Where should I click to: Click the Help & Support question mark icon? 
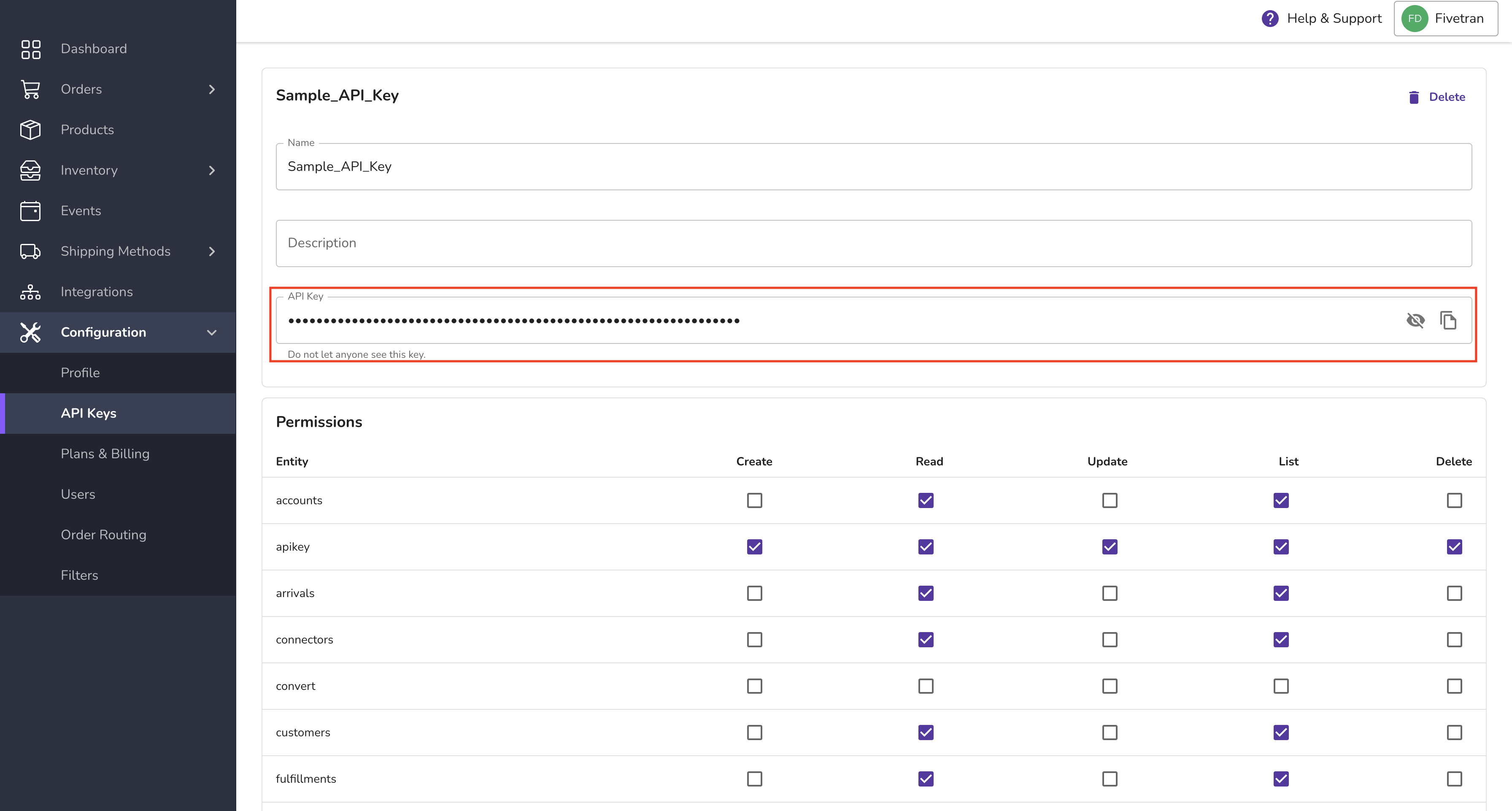1269,19
